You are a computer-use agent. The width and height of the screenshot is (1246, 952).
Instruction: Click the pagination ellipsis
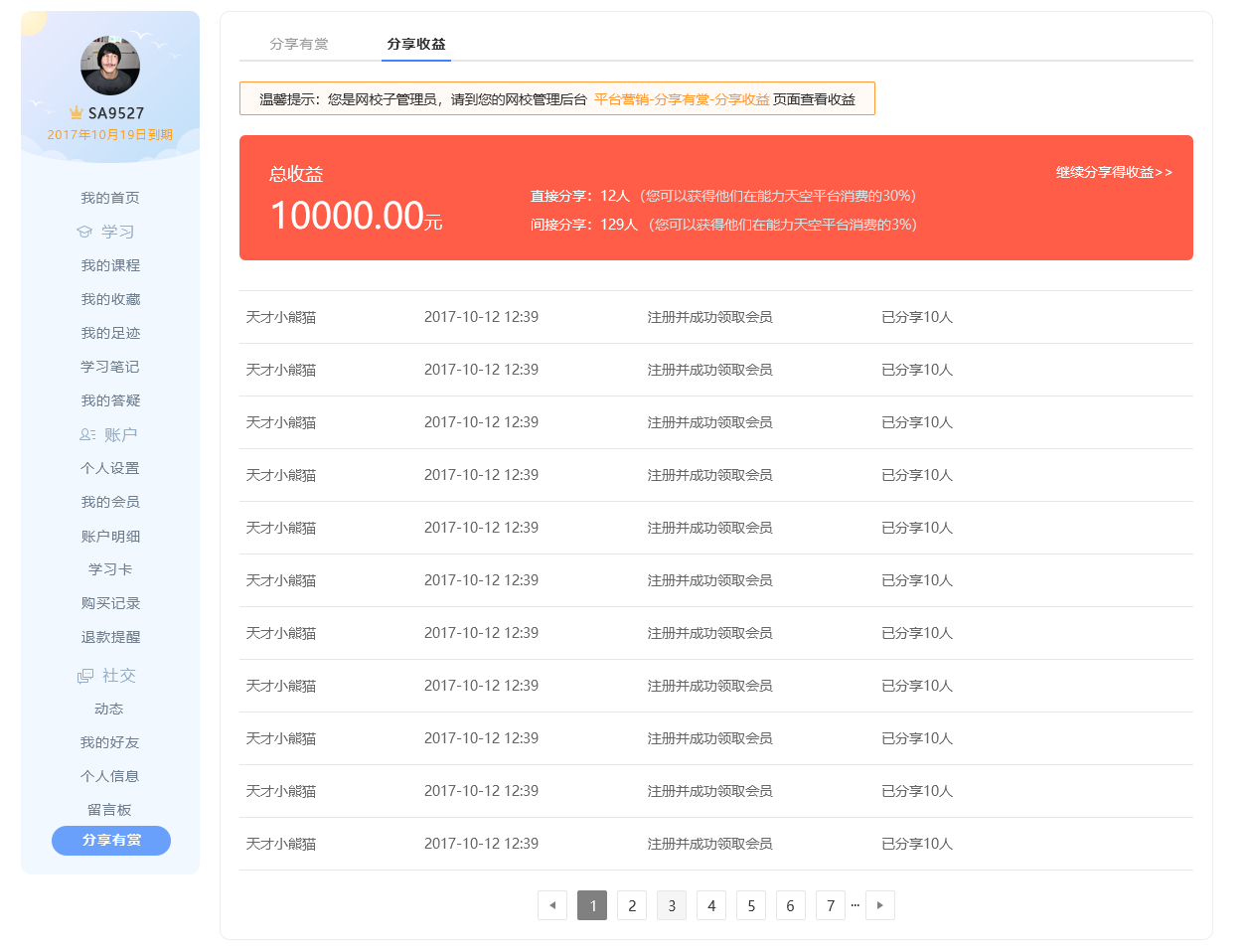coord(855,904)
